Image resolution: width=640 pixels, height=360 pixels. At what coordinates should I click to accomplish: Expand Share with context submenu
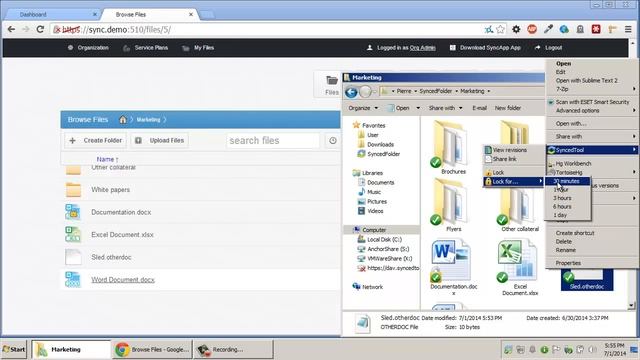click(592, 136)
